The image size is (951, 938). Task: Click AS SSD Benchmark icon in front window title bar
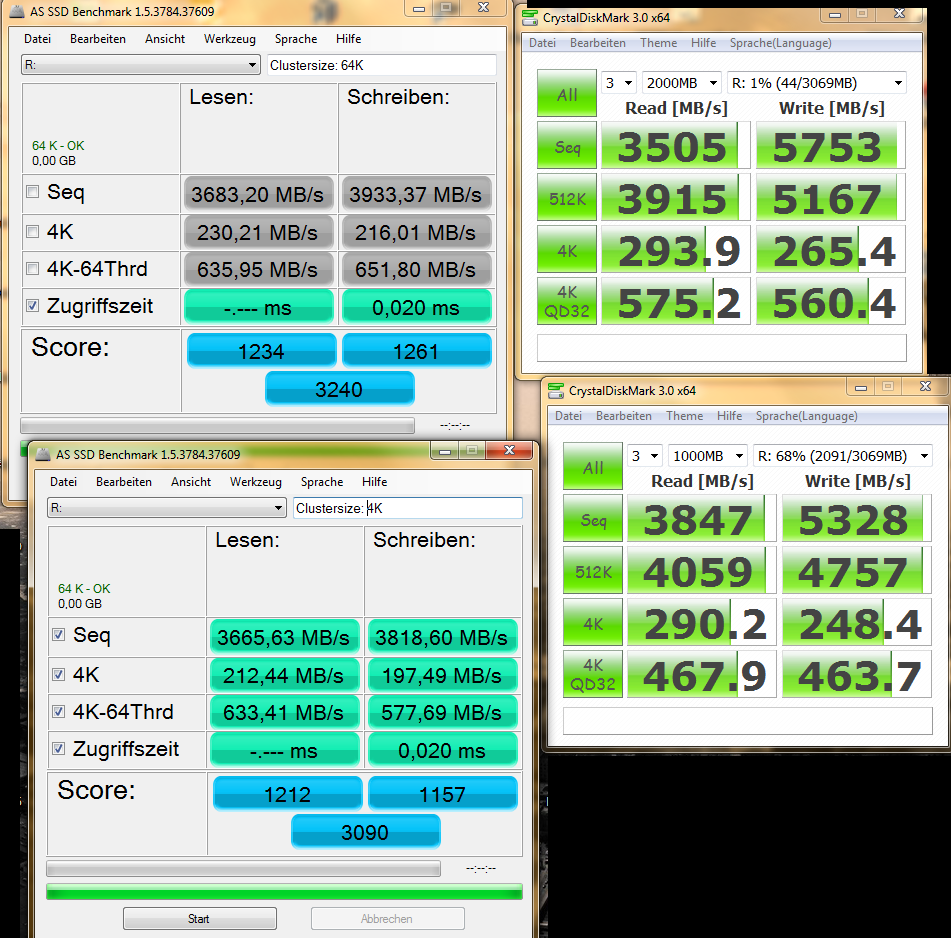[x=43, y=454]
